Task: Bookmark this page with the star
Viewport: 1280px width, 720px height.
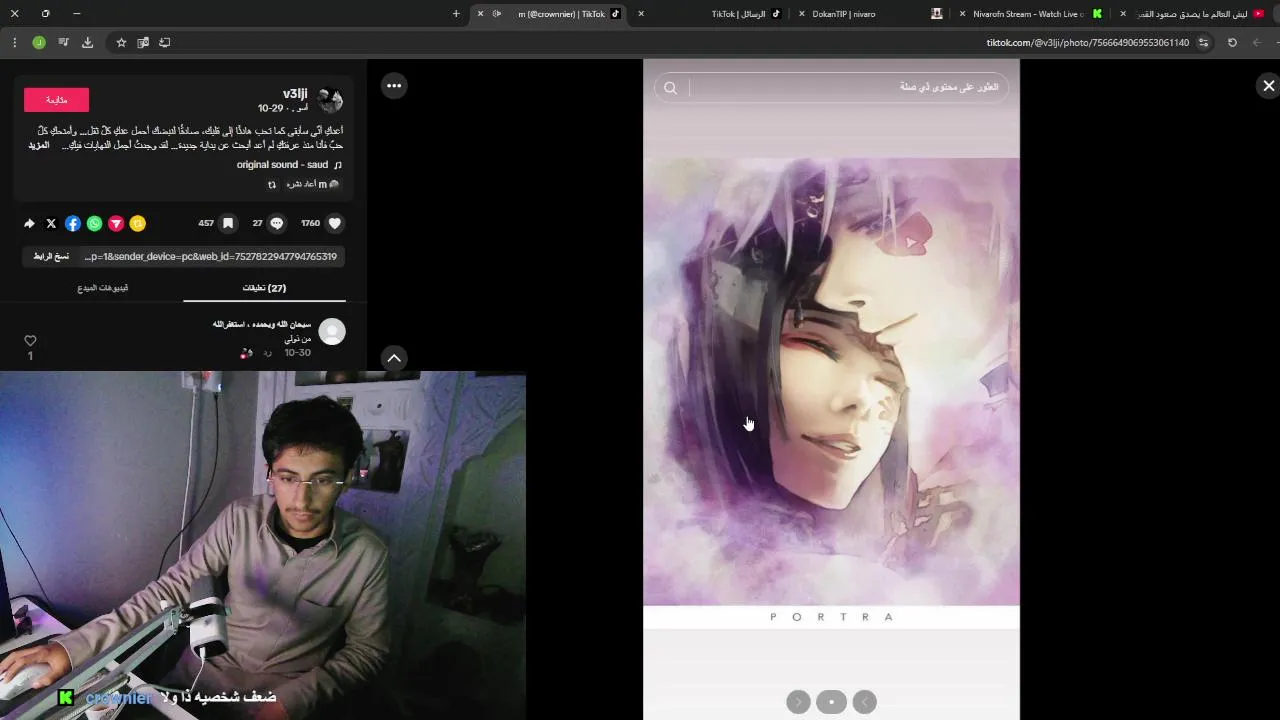Action: point(121,43)
